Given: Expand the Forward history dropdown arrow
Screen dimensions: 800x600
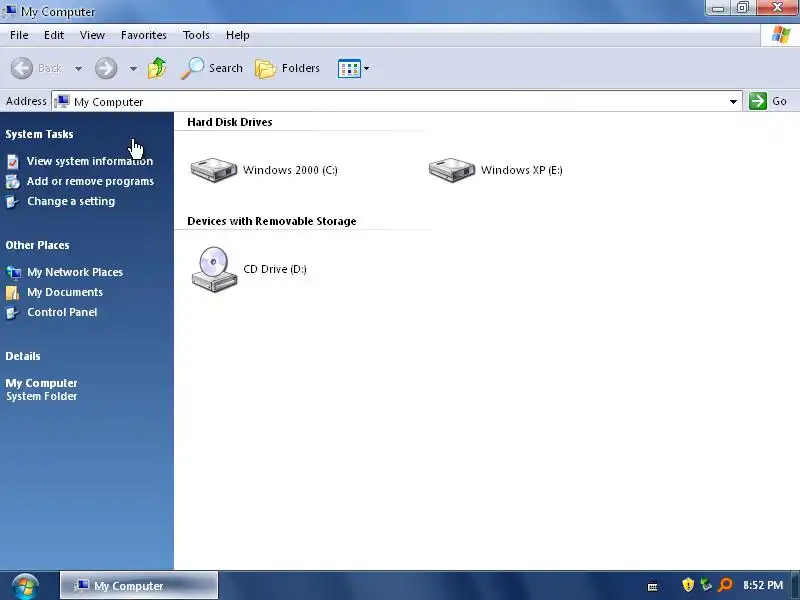Looking at the screenshot, I should 133,68.
